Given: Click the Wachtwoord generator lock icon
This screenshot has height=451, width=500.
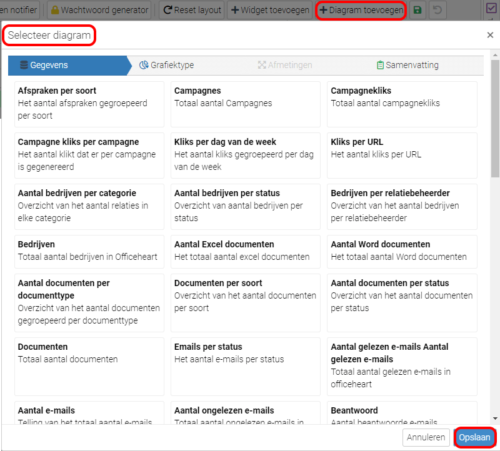Looking at the screenshot, I should pyautogui.click(x=55, y=10).
